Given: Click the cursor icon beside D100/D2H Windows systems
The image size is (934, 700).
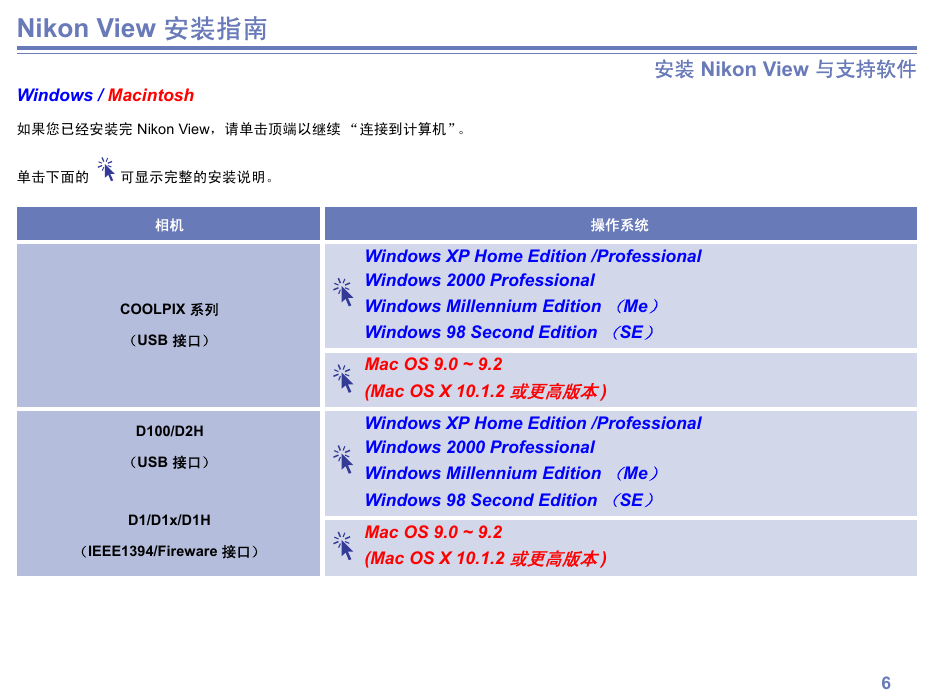Looking at the screenshot, I should pyautogui.click(x=344, y=459).
